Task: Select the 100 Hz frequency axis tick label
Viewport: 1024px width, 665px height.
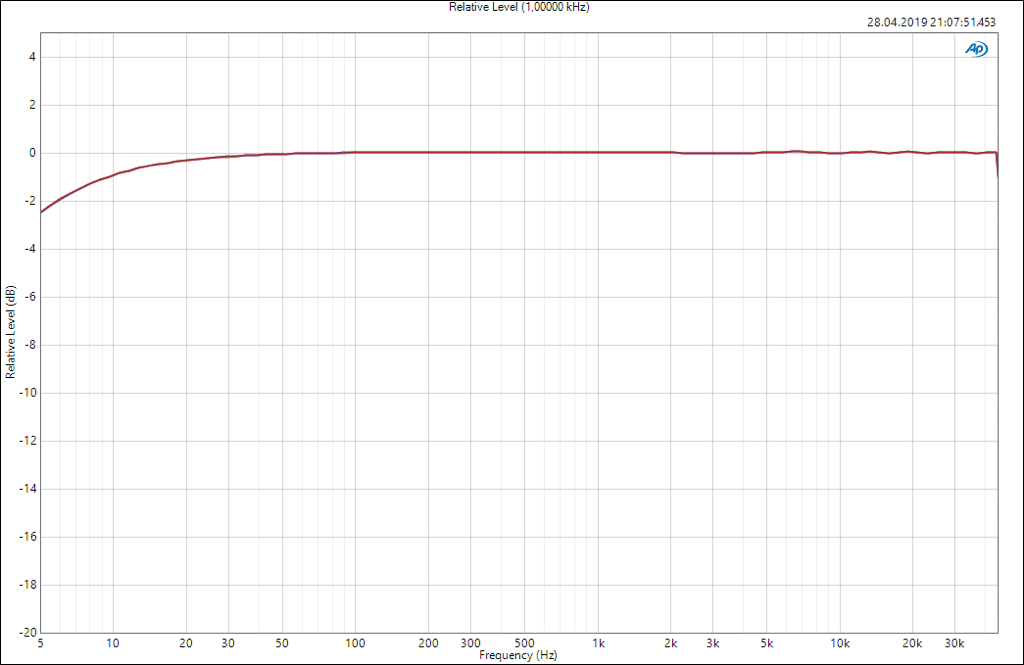Action: point(356,643)
